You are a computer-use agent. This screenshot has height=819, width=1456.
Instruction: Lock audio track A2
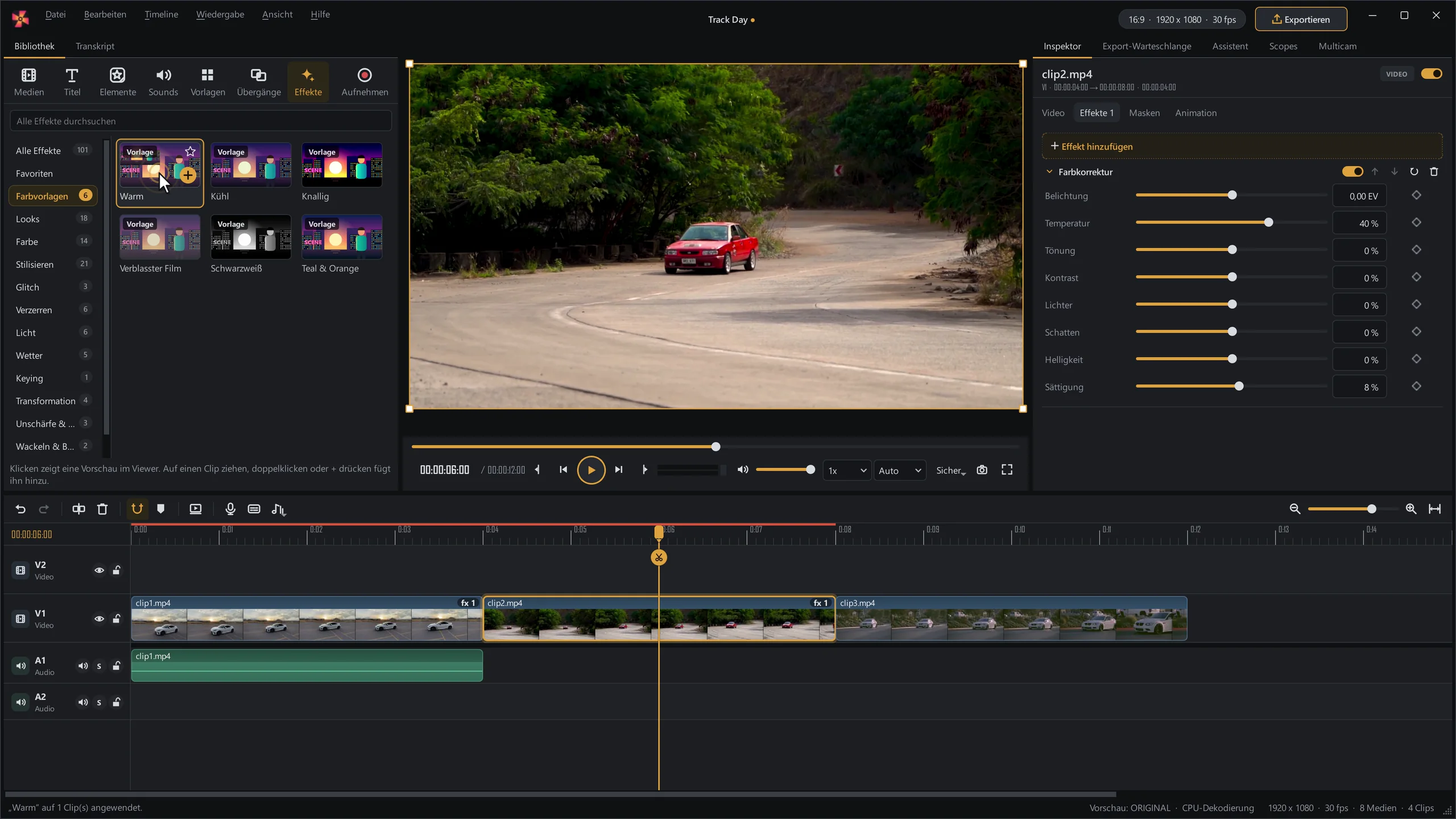[117, 702]
